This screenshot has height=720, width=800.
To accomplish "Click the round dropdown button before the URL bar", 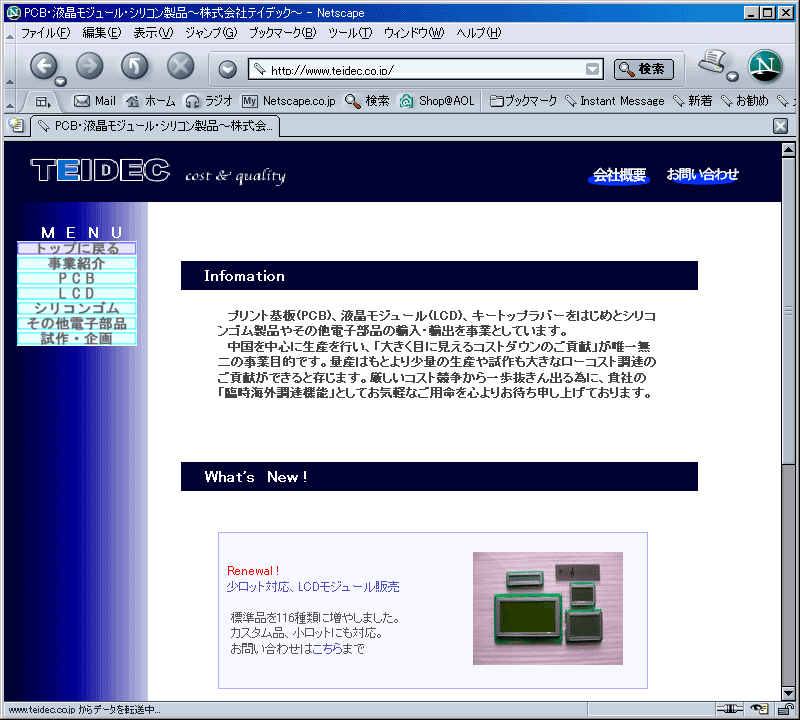I will tap(228, 69).
